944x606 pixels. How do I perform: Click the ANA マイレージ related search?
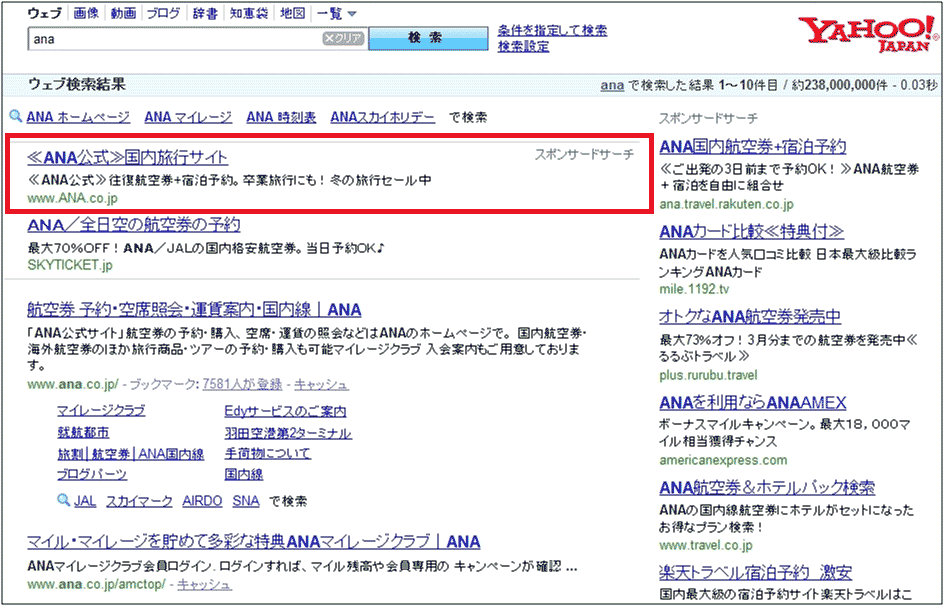(x=188, y=117)
